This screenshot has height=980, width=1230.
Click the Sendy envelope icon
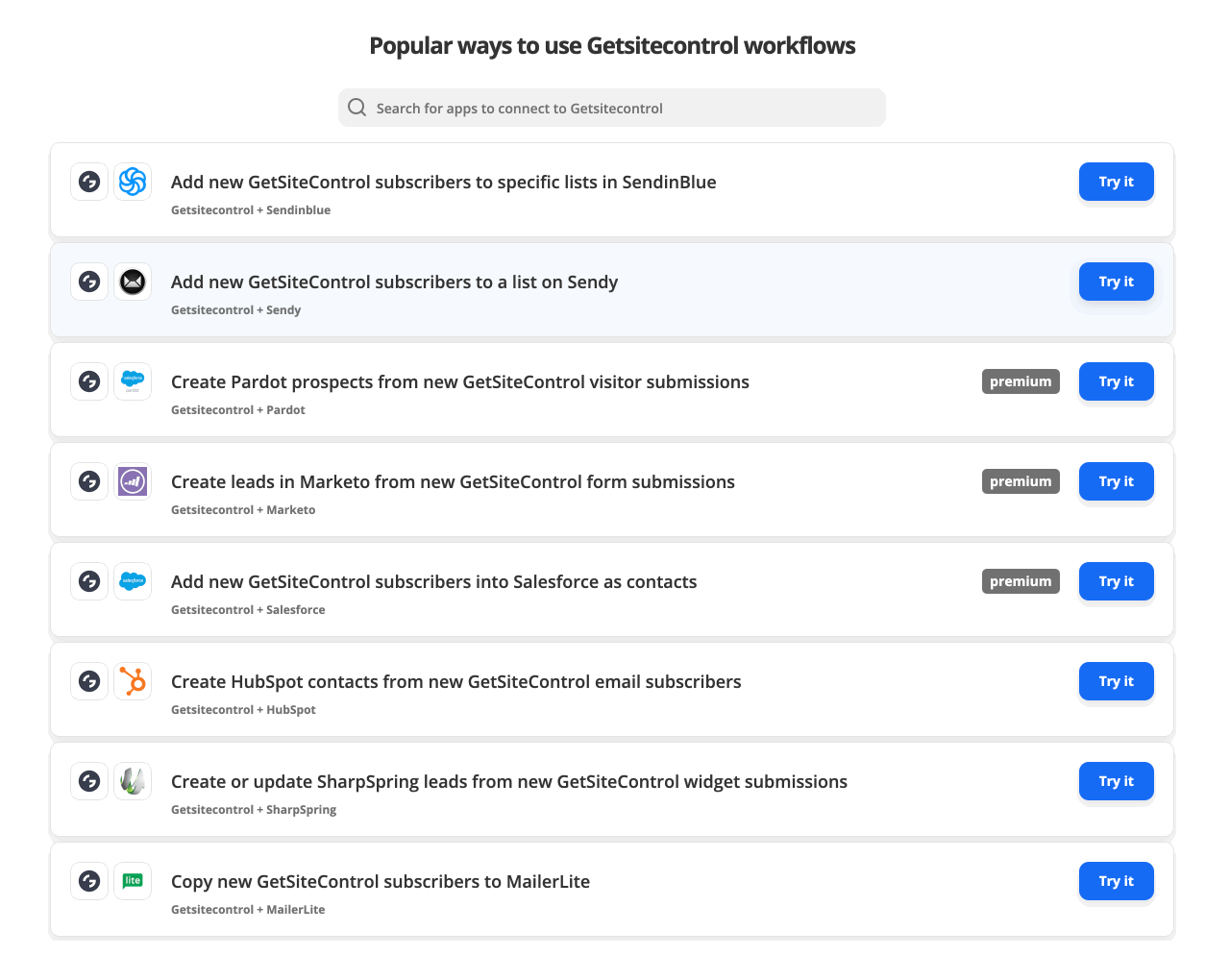[133, 282]
